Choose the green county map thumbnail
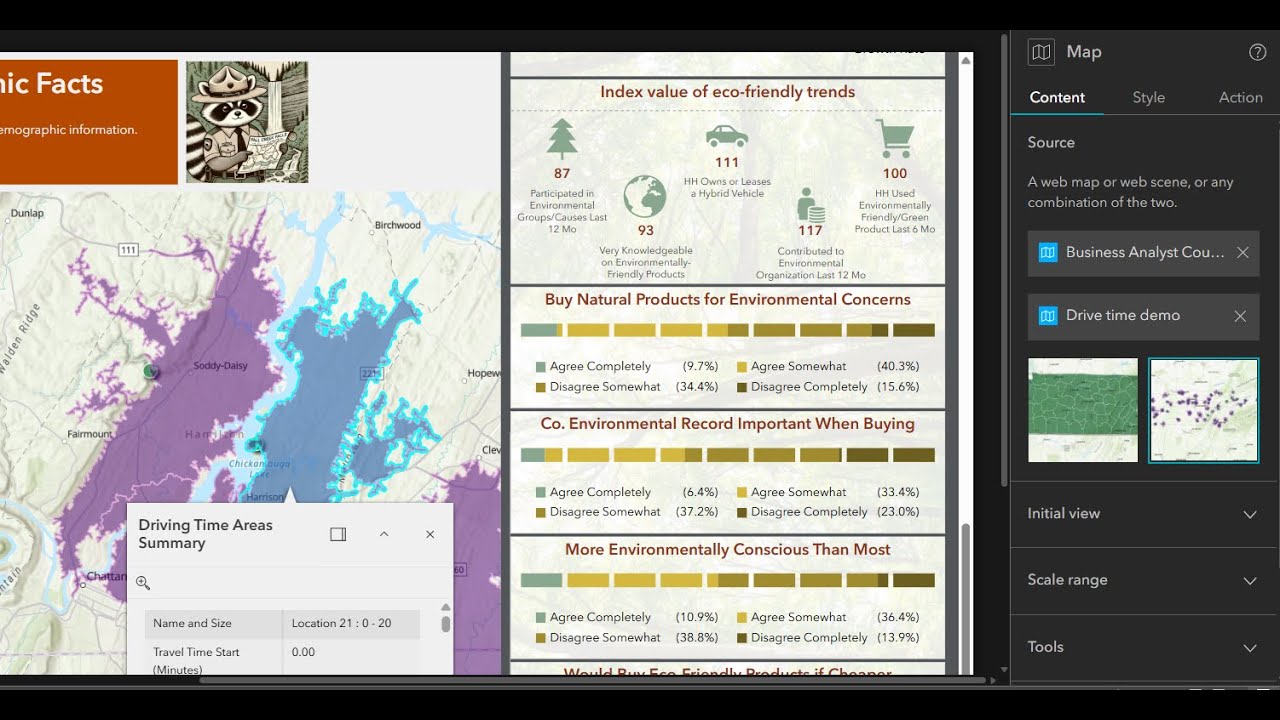 tap(1083, 410)
